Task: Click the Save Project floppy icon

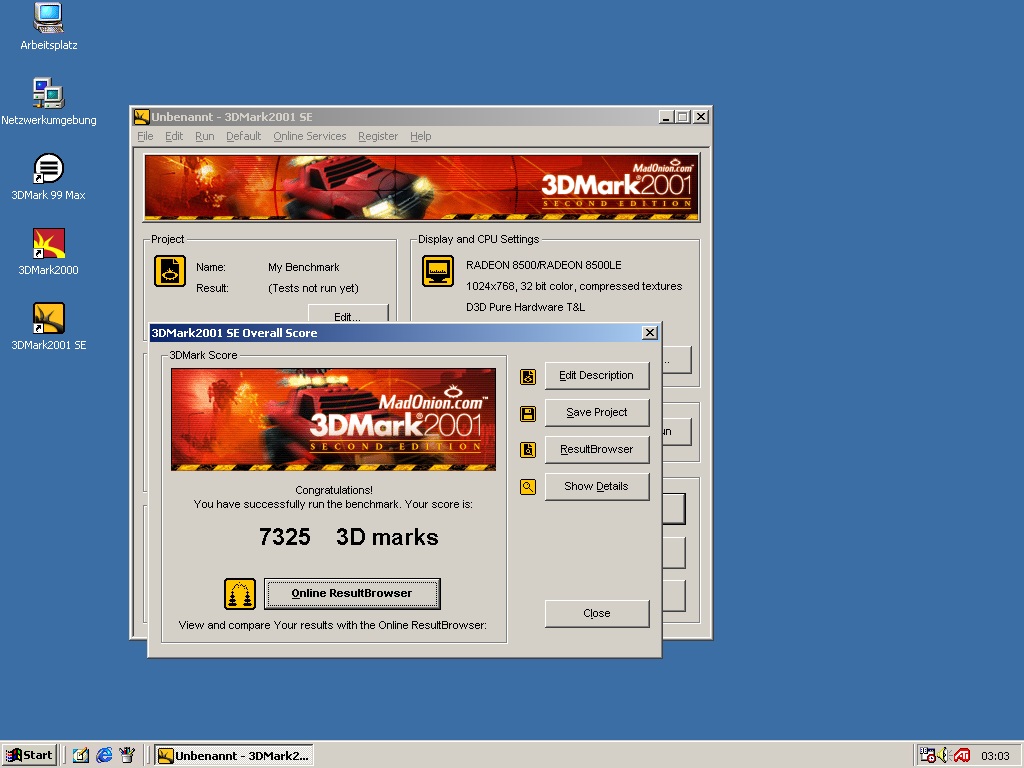Action: tap(528, 413)
